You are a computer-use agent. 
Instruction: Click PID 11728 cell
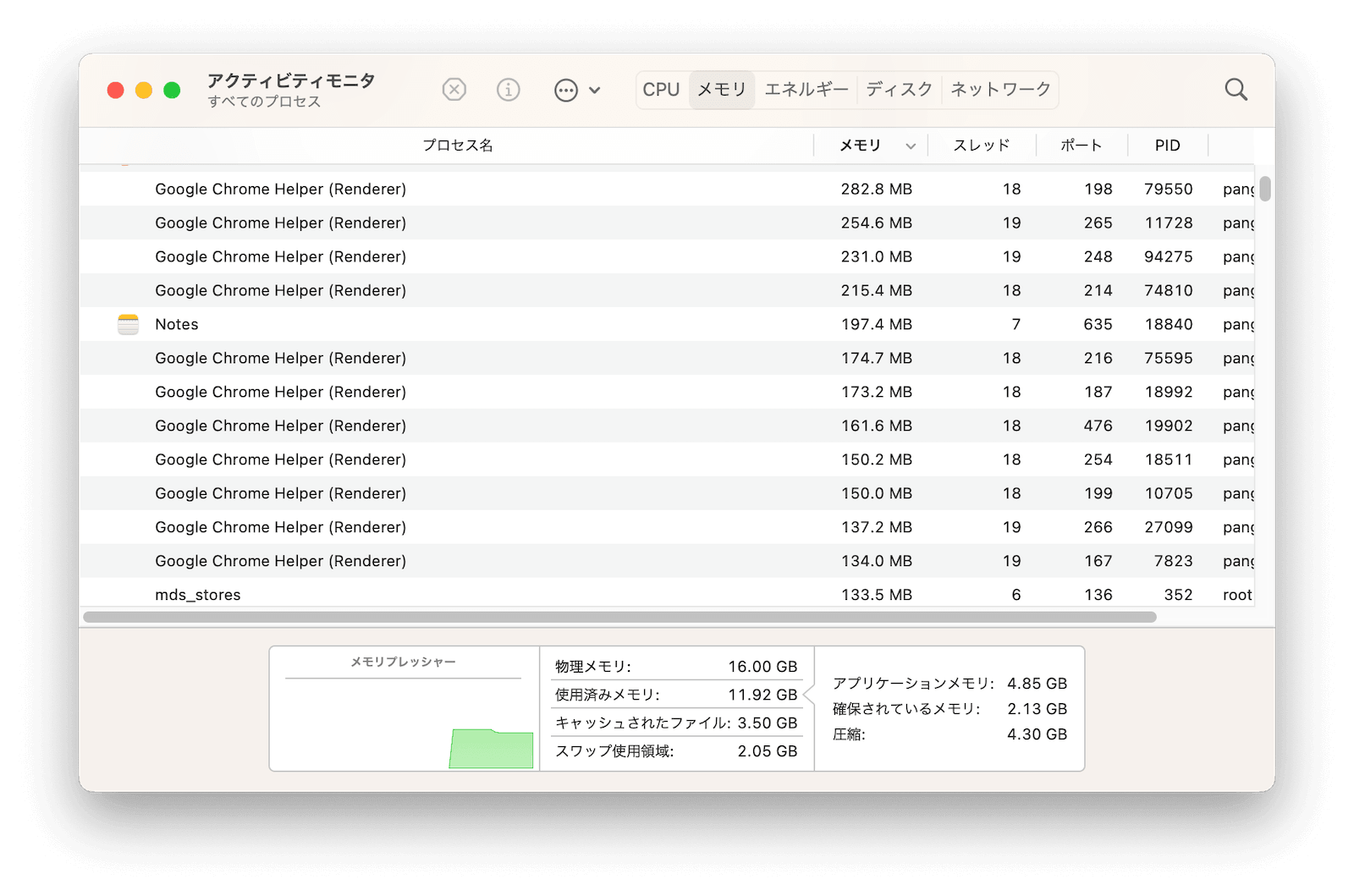tap(1168, 223)
